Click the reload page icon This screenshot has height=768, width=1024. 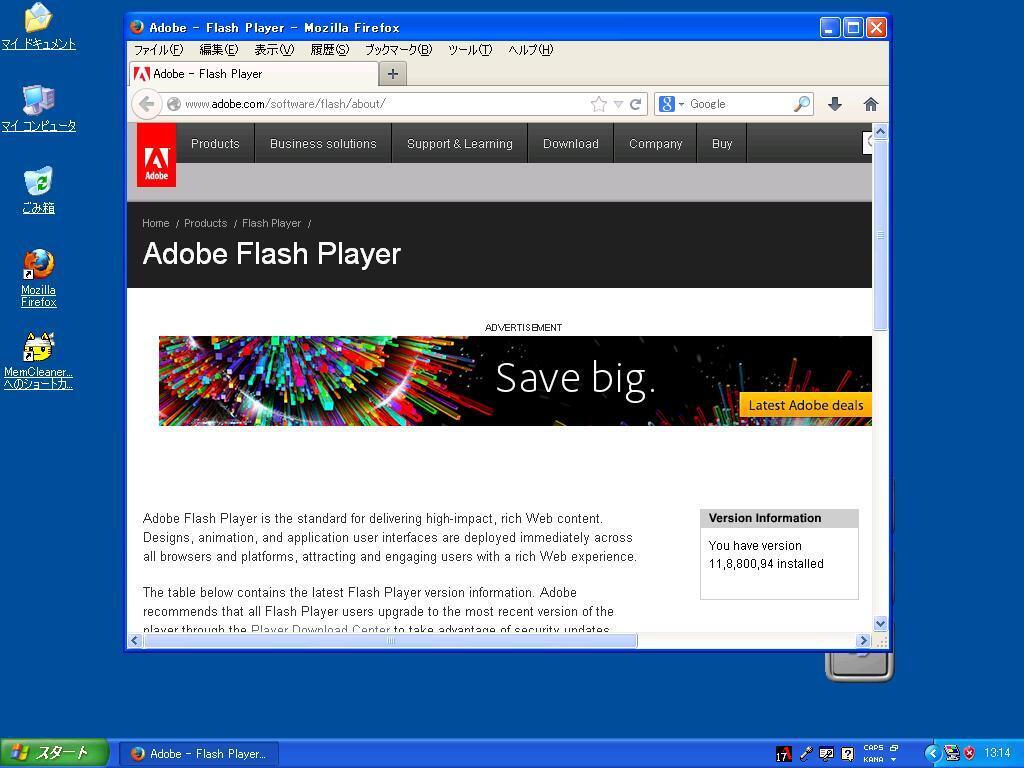635,104
